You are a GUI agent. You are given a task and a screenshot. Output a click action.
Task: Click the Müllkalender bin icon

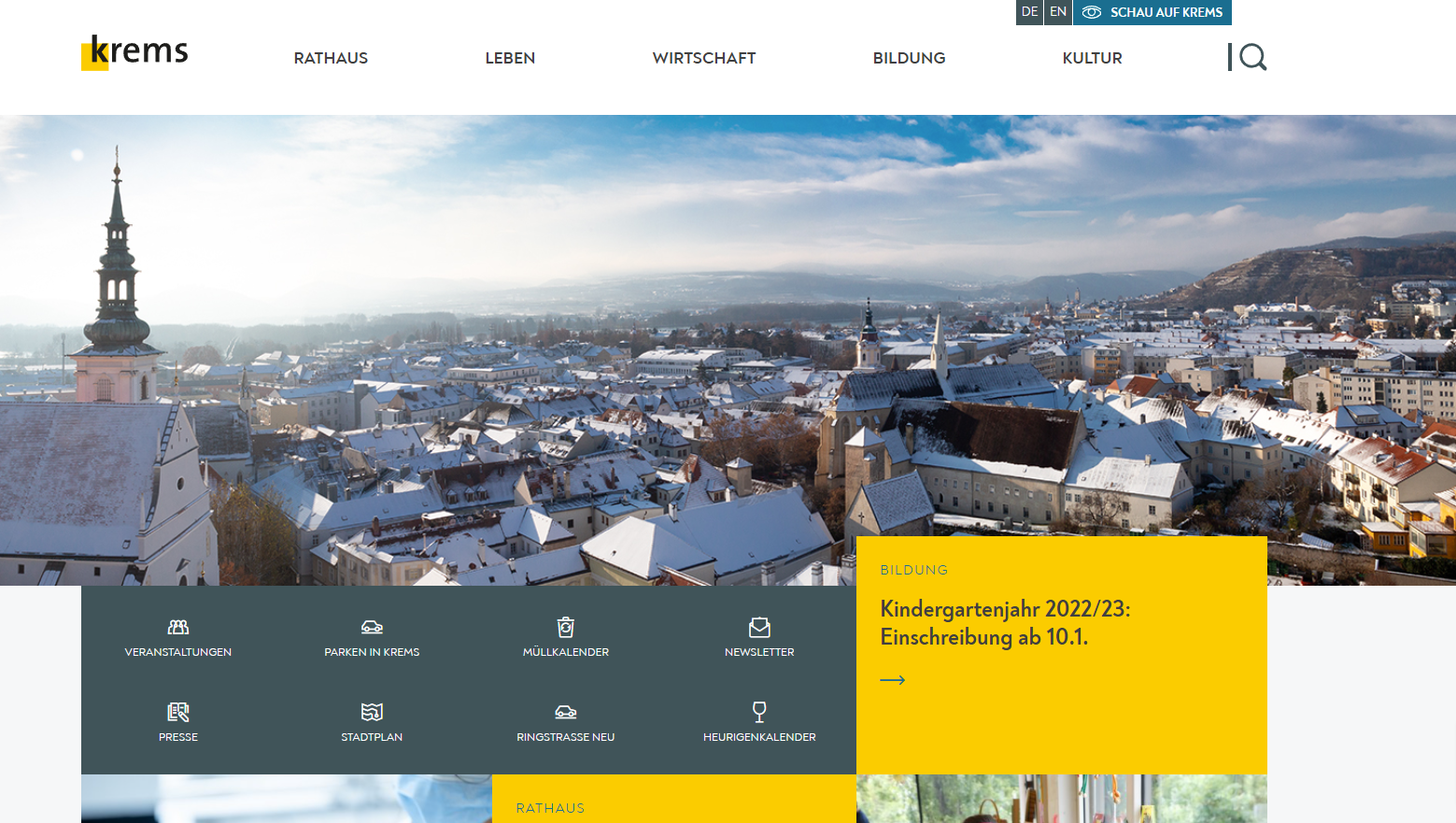click(x=566, y=627)
